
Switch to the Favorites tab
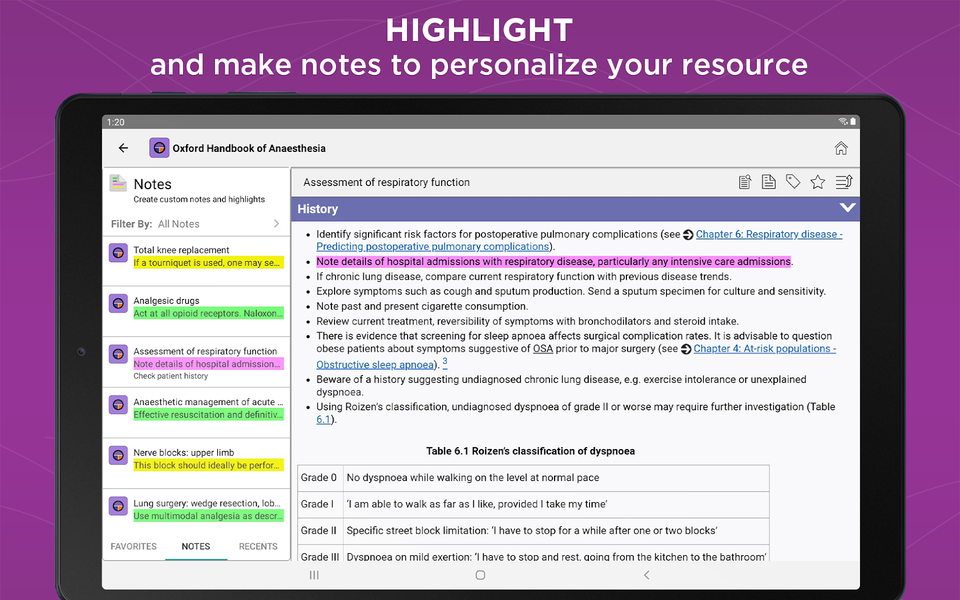133,546
